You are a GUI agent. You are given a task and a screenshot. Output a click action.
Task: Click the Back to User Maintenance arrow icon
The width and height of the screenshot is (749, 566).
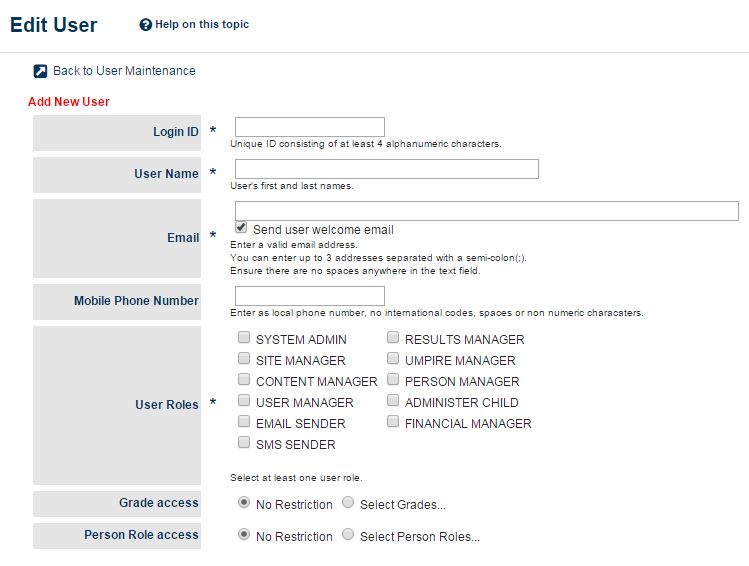(x=40, y=71)
